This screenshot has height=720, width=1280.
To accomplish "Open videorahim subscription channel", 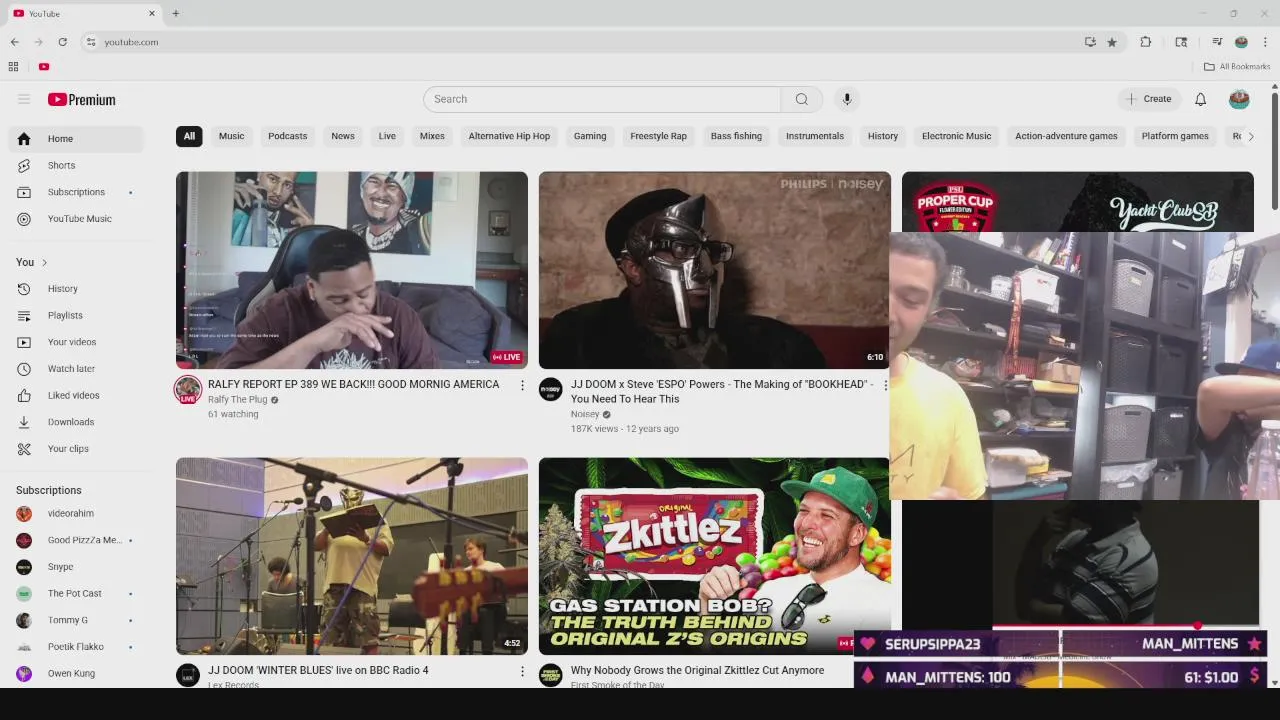I will tap(76, 513).
